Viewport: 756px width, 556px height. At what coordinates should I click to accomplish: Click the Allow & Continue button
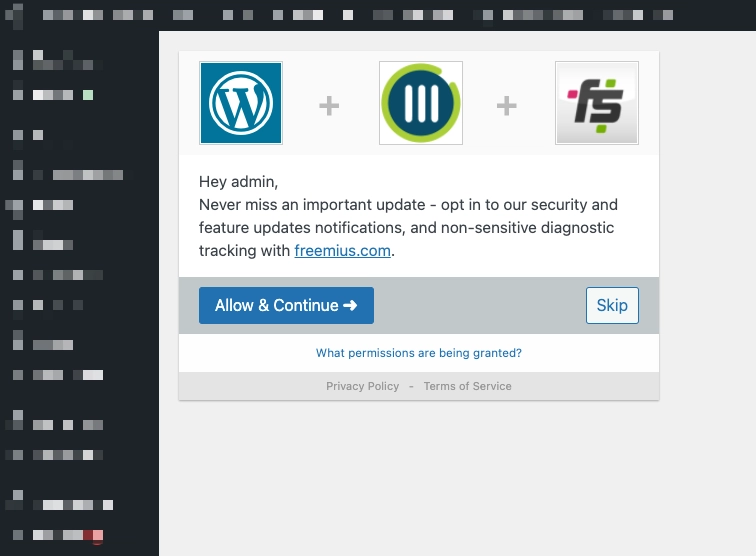(286, 305)
